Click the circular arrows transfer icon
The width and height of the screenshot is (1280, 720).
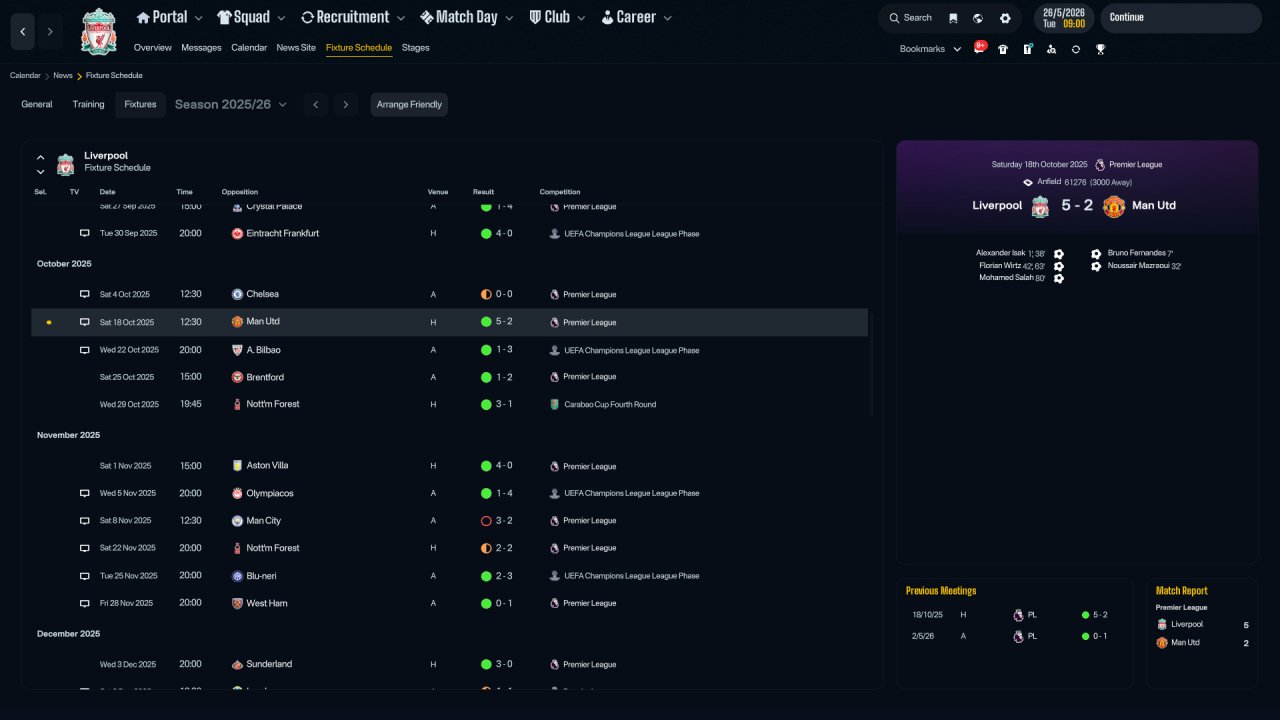[1076, 49]
